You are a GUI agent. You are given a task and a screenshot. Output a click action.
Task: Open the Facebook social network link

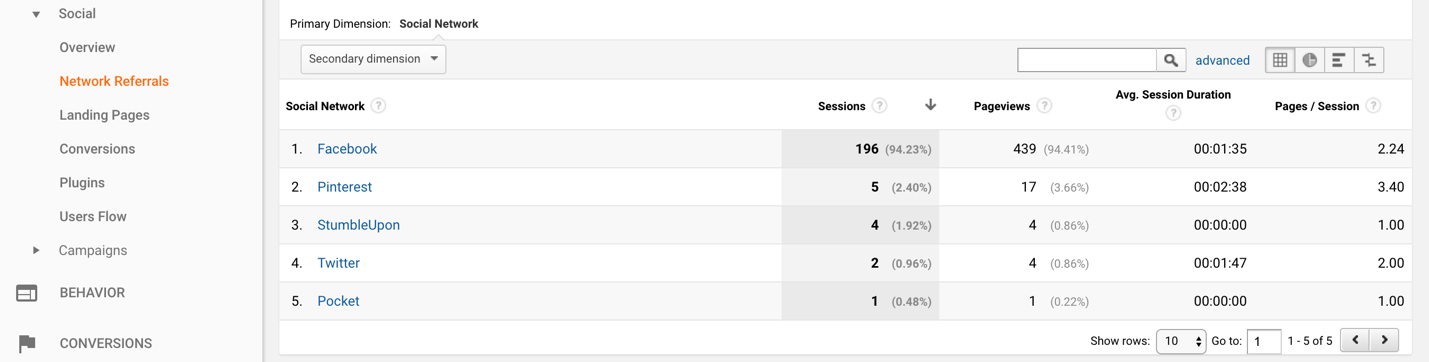[347, 149]
